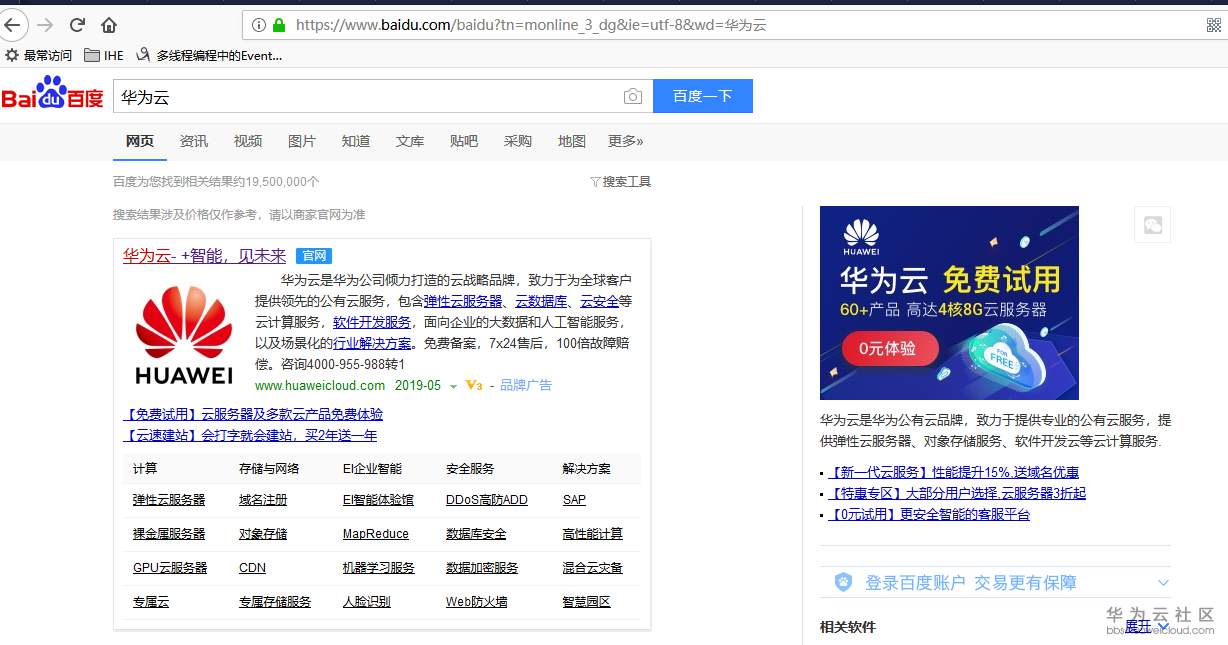The height and width of the screenshot is (645, 1228).
Task: Click the 搜索工具 filter icon
Action: (595, 182)
